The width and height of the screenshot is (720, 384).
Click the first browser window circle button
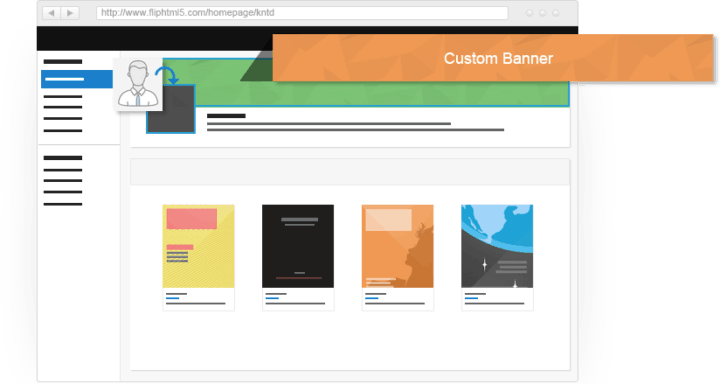(529, 13)
